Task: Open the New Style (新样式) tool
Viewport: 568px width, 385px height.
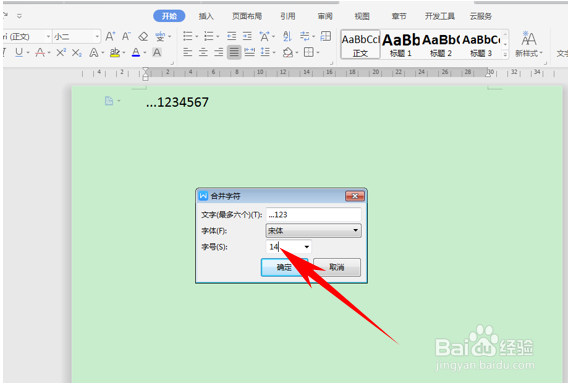Action: 529,44
